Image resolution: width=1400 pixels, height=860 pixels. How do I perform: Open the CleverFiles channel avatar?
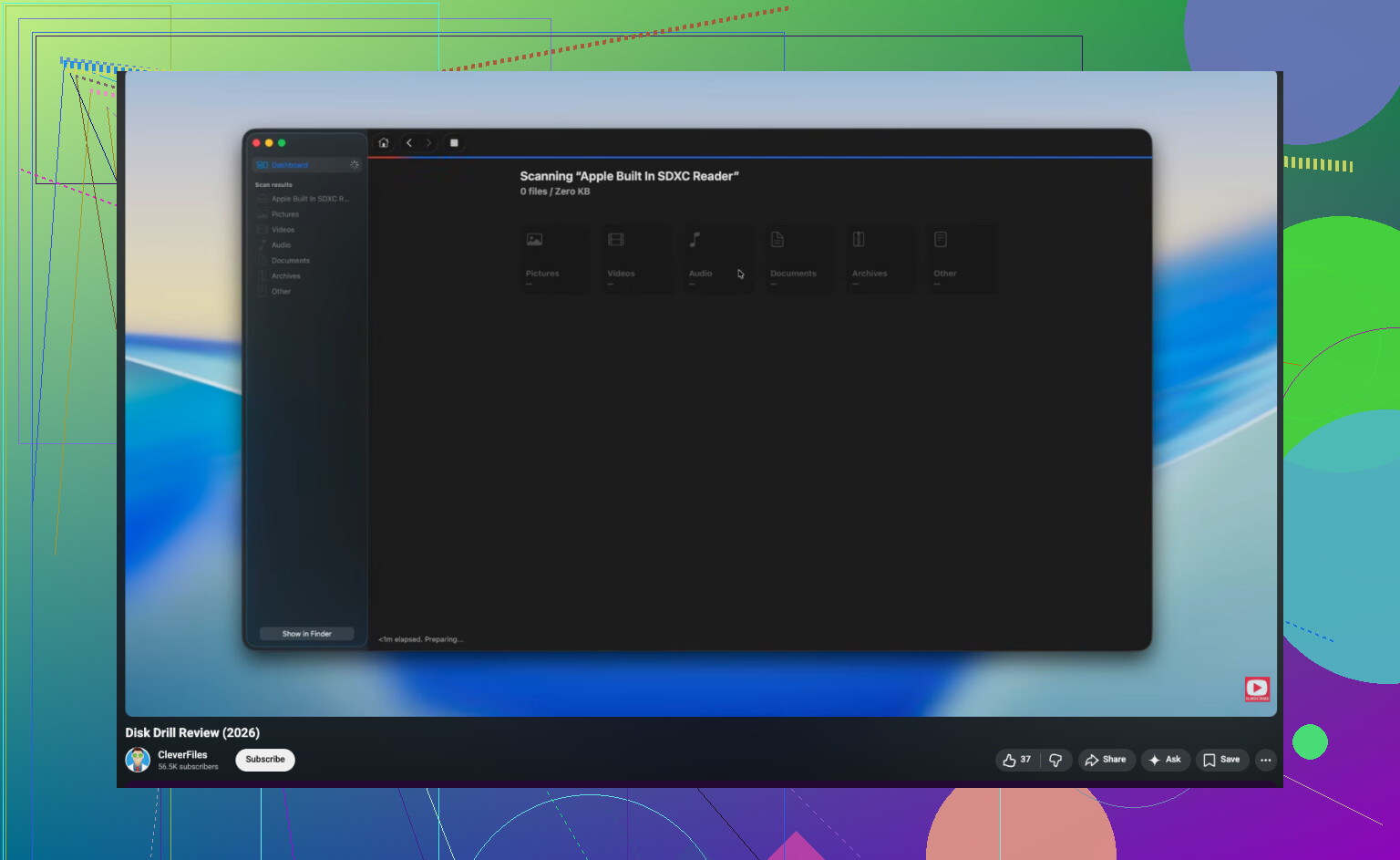pos(138,760)
